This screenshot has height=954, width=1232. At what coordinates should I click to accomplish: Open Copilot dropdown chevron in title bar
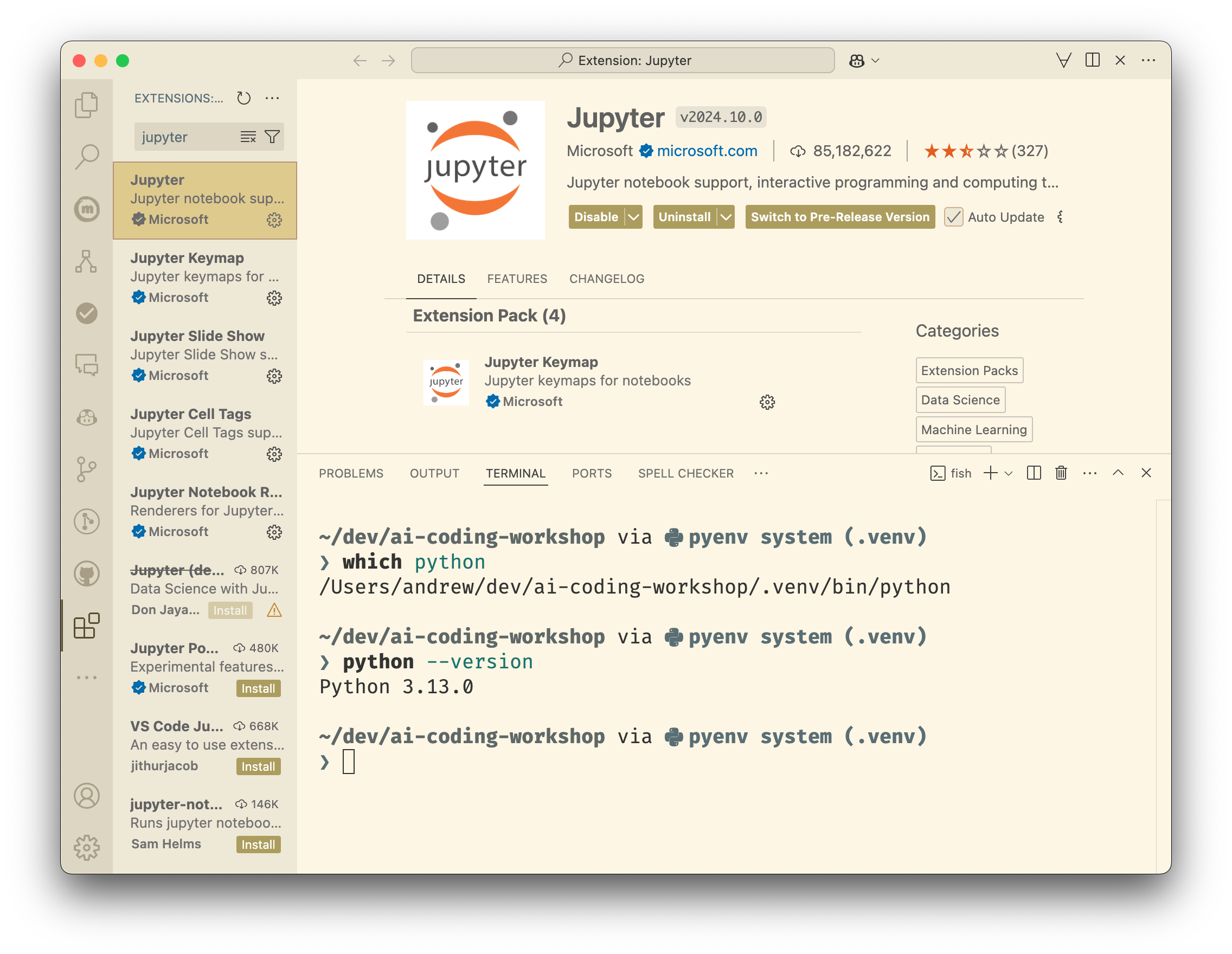876,60
